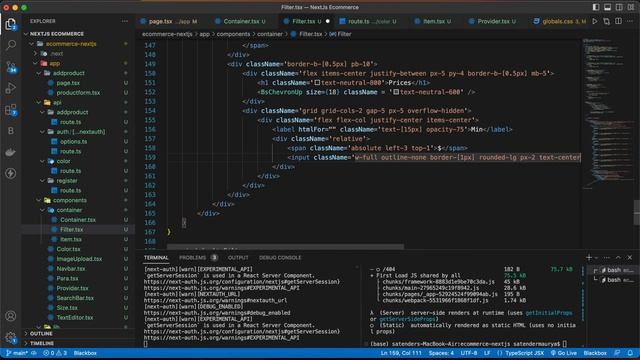640x360 pixels.
Task: Open the Extensions view
Action: [x=11, y=109]
